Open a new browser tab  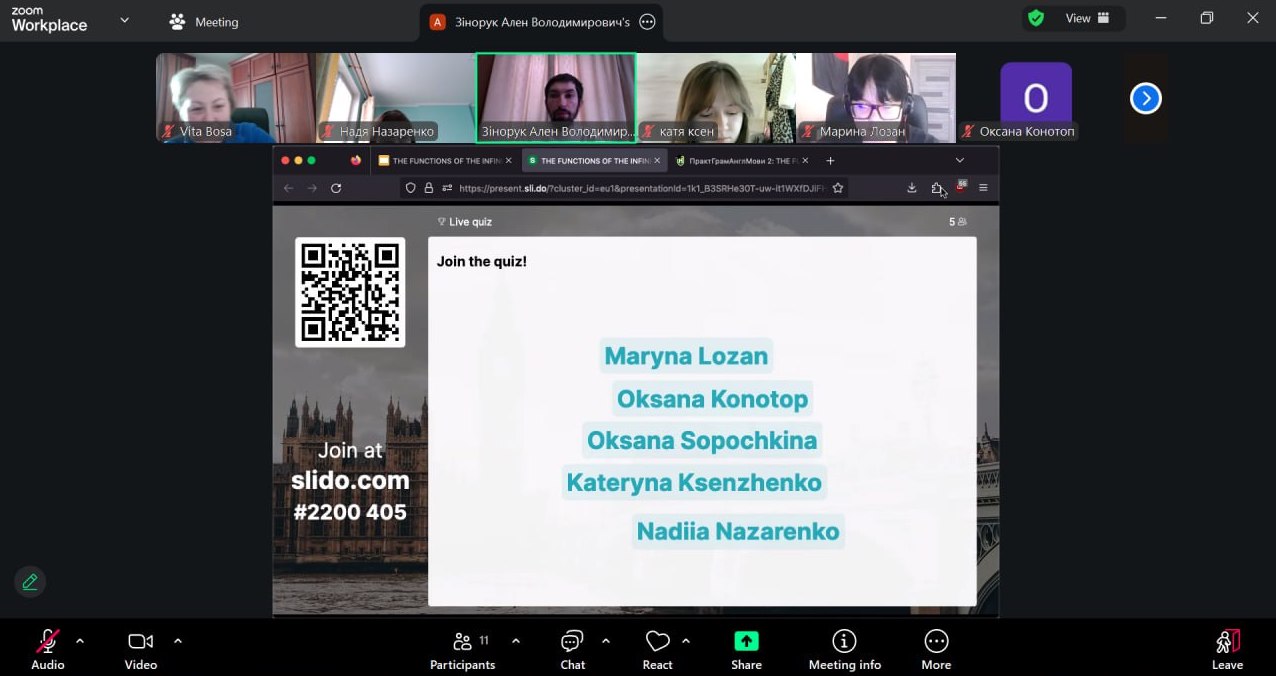click(x=830, y=160)
